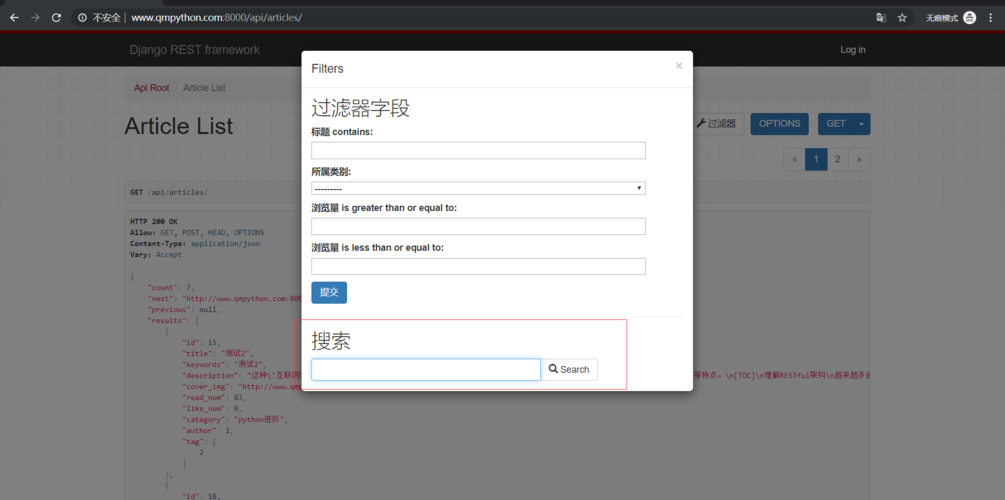Jump to page 2 of results

pyautogui.click(x=838, y=160)
